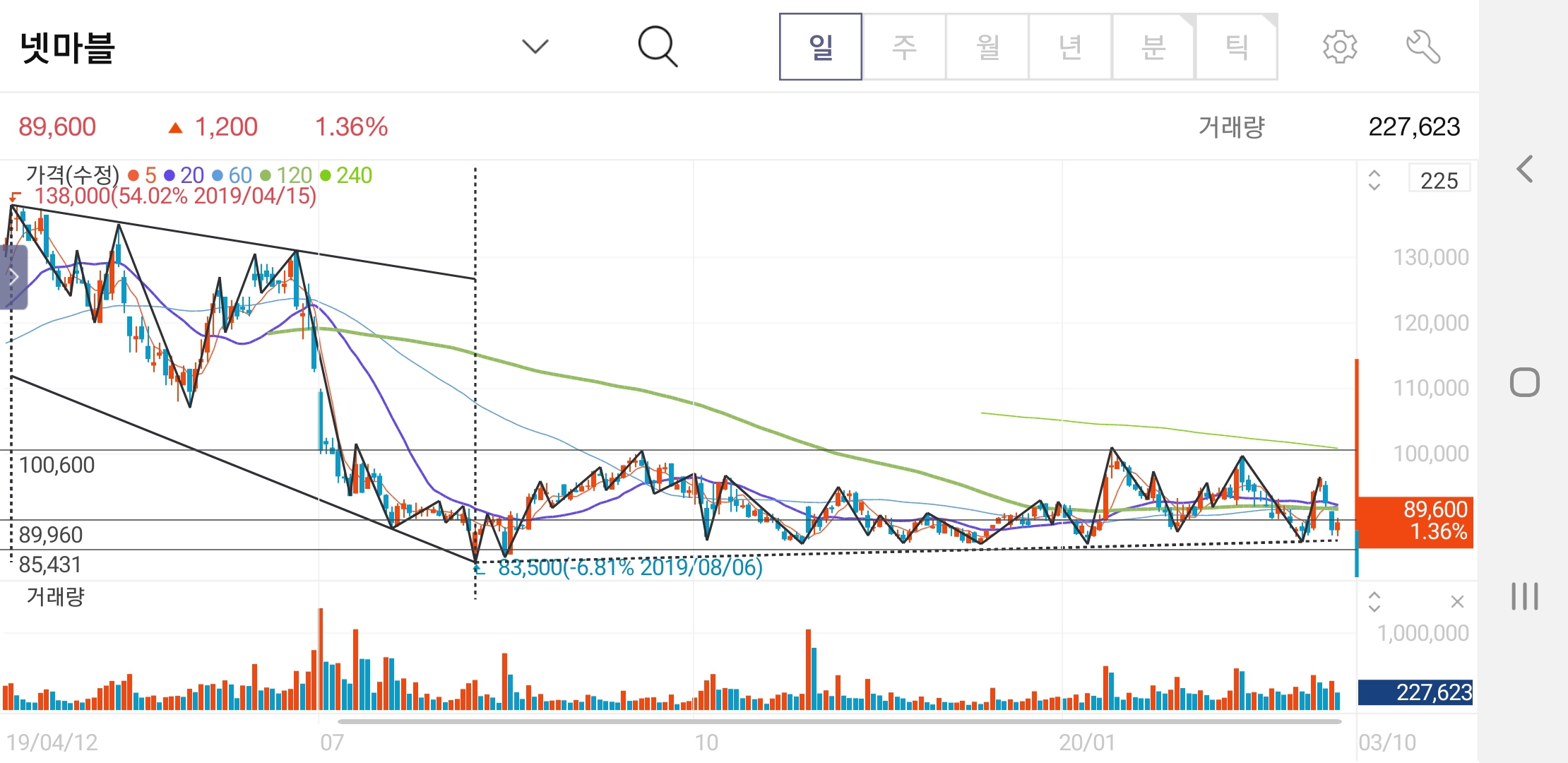Switch to the 월 (monthly) chart tab
Viewport: 1568px width, 763px height.
click(x=987, y=47)
